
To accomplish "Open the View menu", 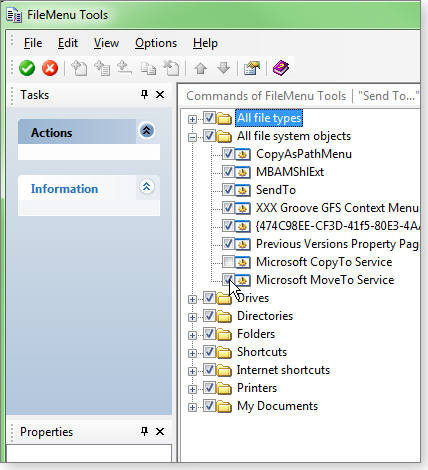I will pyautogui.click(x=106, y=43).
